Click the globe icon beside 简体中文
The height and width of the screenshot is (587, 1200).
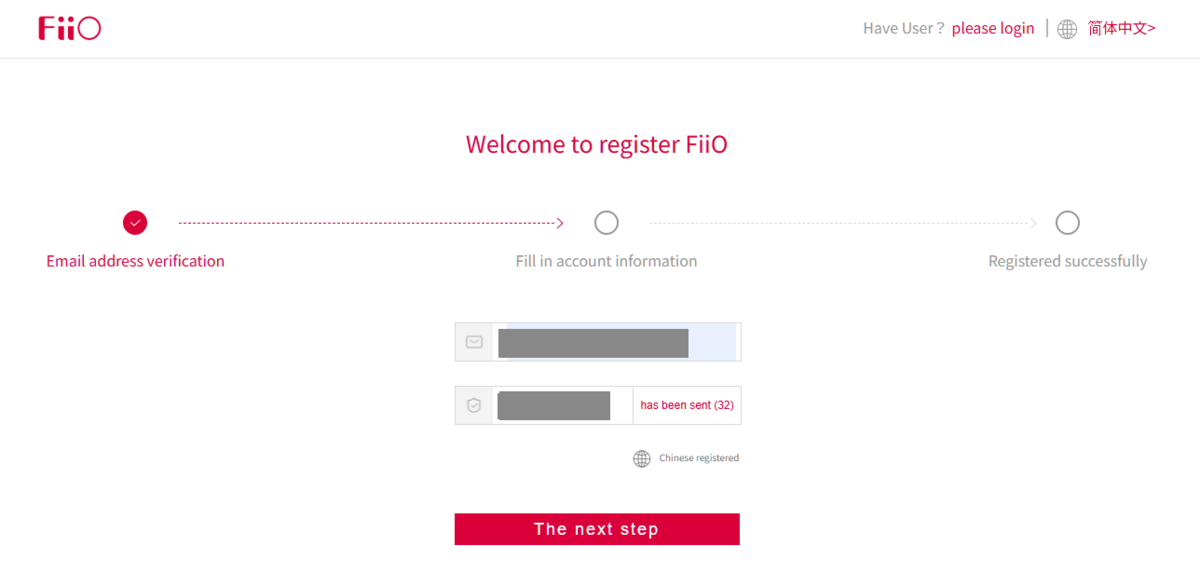tap(1067, 29)
